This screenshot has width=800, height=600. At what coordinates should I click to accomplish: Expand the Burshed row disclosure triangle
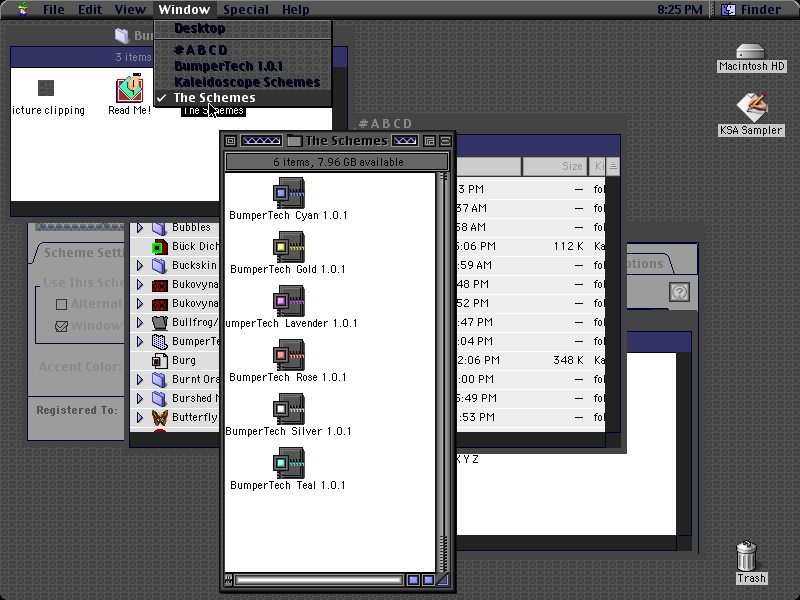click(x=140, y=398)
